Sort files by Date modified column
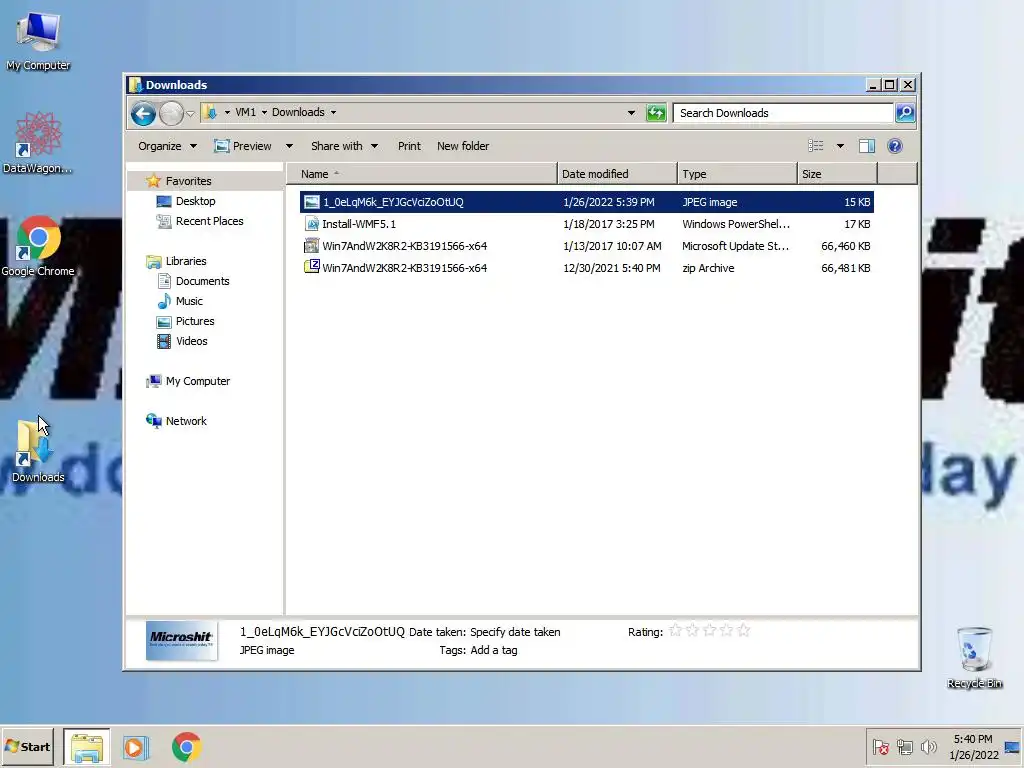Image resolution: width=1024 pixels, height=768 pixels. coord(617,174)
